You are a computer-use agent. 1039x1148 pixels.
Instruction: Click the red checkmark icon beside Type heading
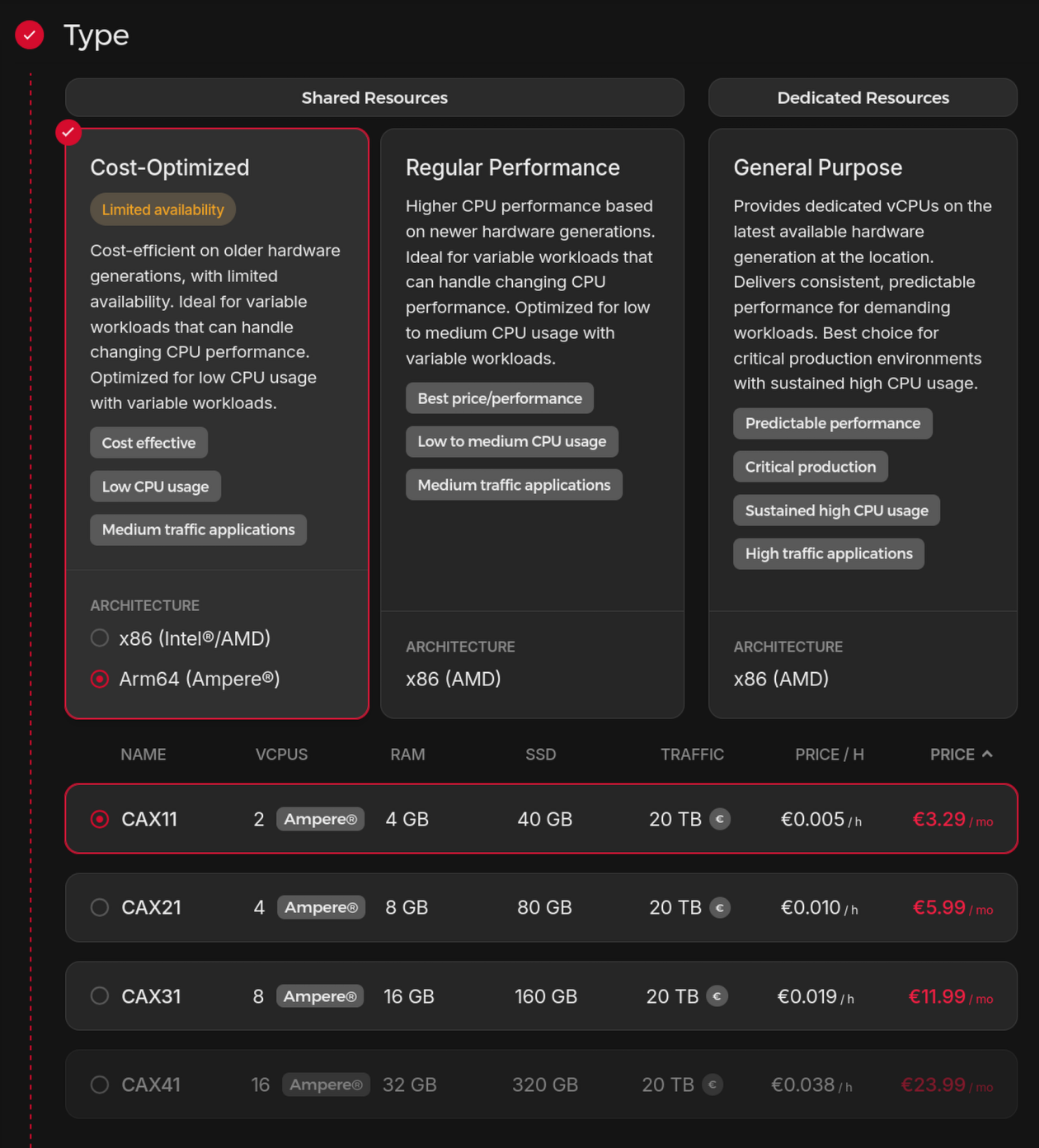30,35
